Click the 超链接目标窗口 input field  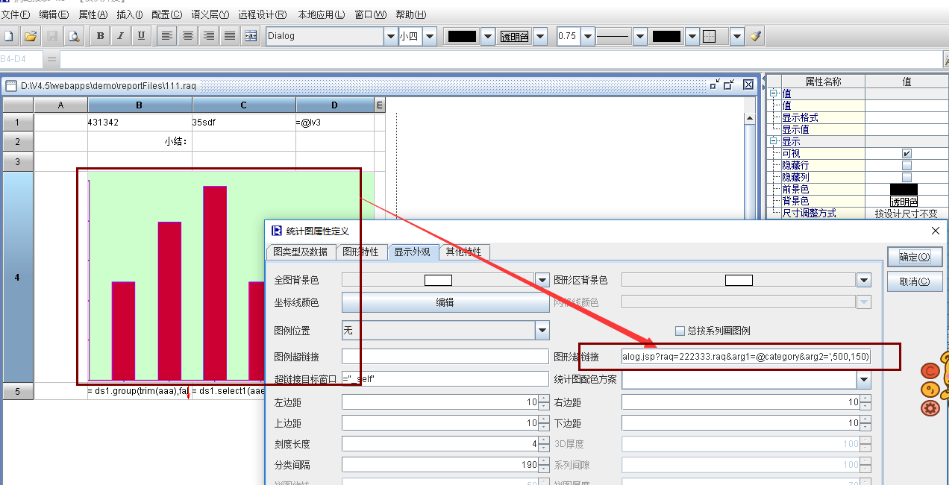pos(445,379)
